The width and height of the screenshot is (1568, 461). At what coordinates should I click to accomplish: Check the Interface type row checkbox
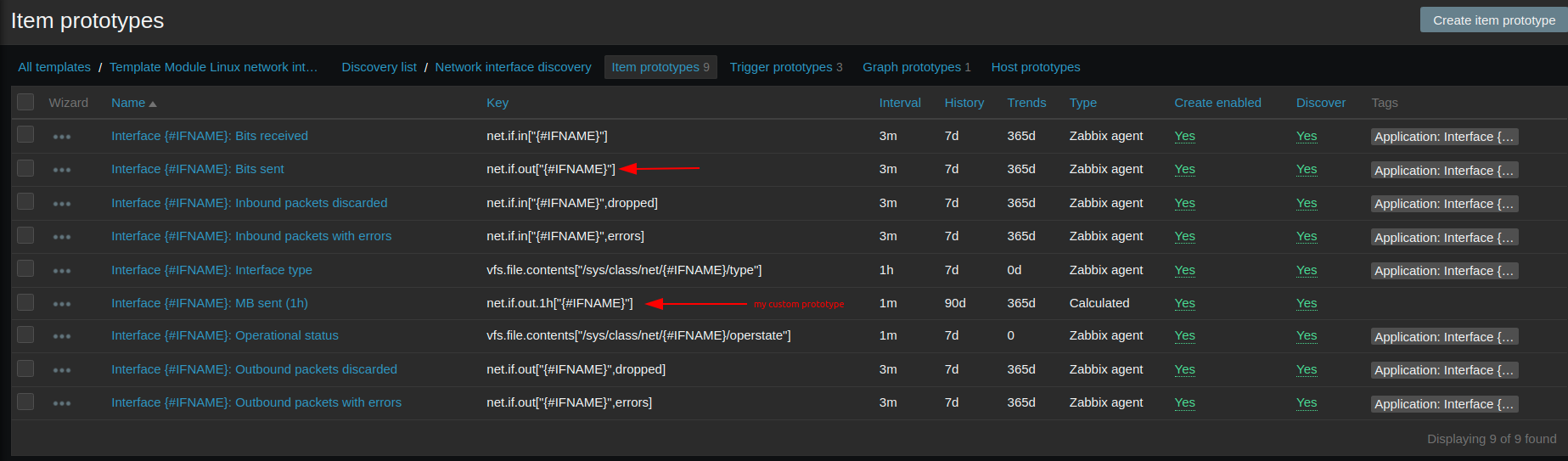pyautogui.click(x=25, y=268)
